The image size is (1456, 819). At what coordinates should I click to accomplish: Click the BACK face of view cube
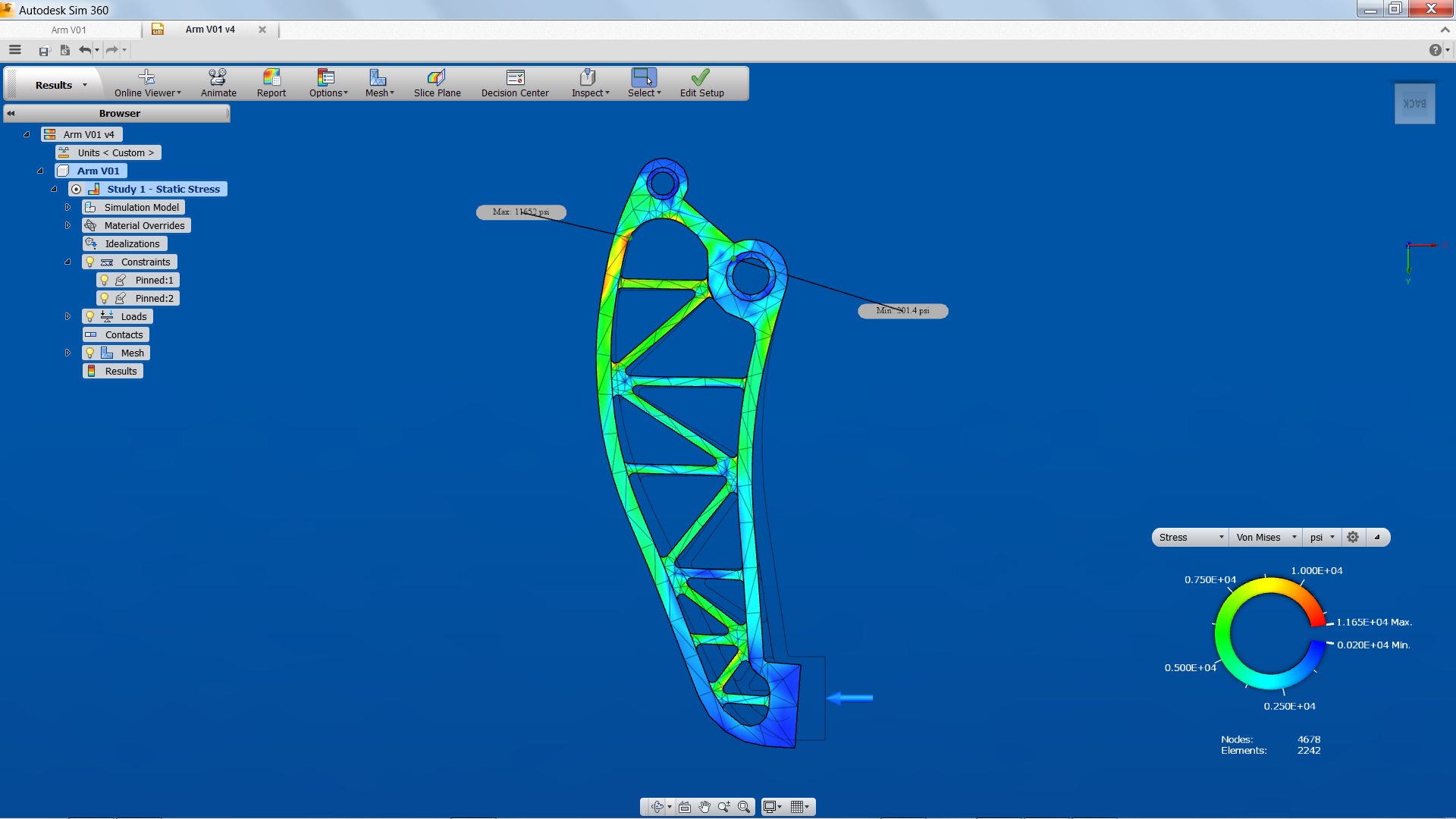pos(1414,104)
